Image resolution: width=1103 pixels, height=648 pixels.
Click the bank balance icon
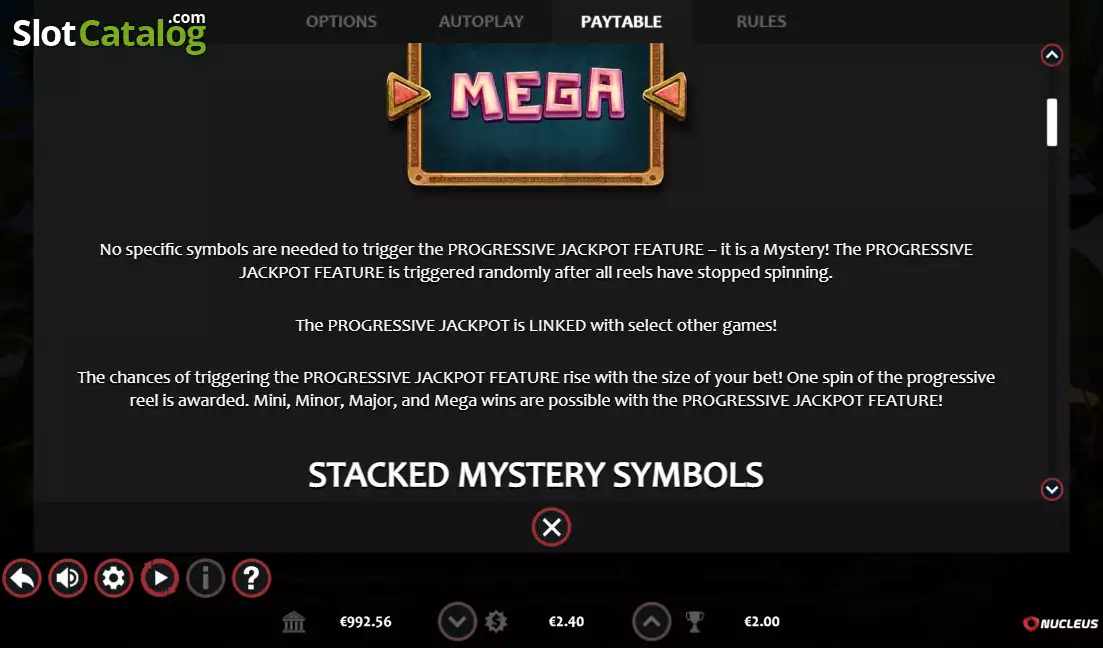click(293, 622)
